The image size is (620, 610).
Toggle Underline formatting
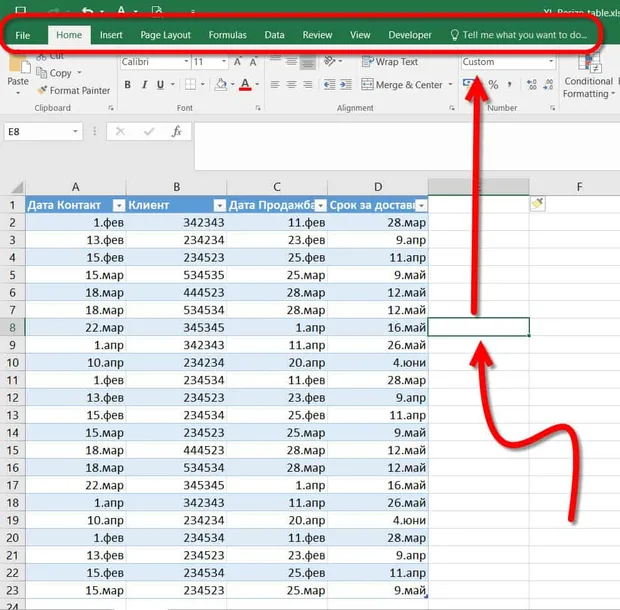160,85
